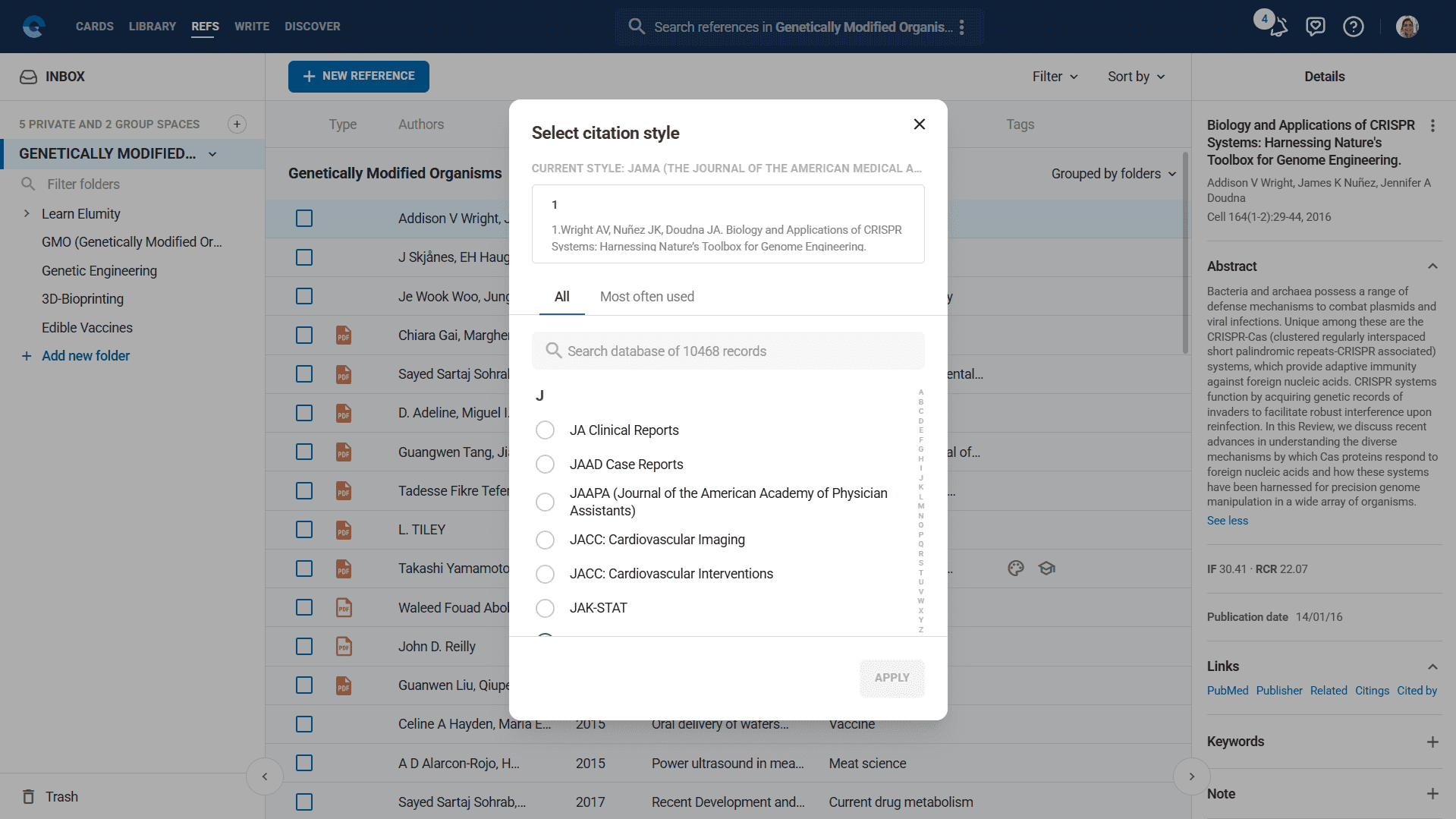Image resolution: width=1456 pixels, height=819 pixels.
Task: Open the Trash folder
Action: 61,796
